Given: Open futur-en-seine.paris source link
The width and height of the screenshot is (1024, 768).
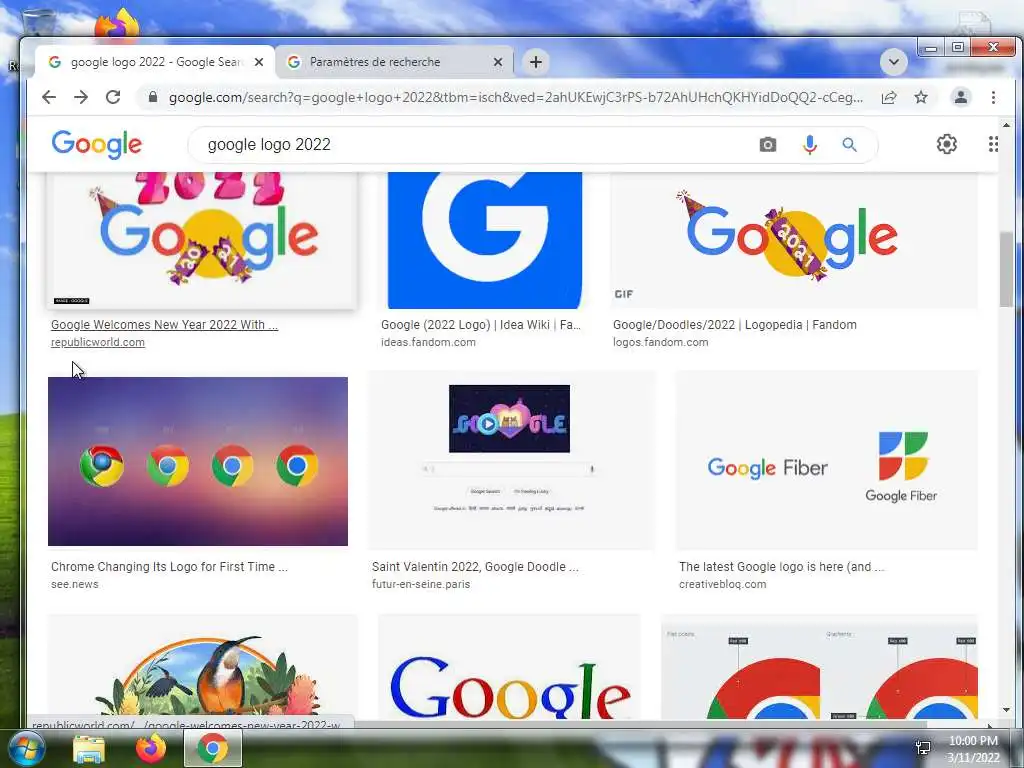Looking at the screenshot, I should pos(421,584).
